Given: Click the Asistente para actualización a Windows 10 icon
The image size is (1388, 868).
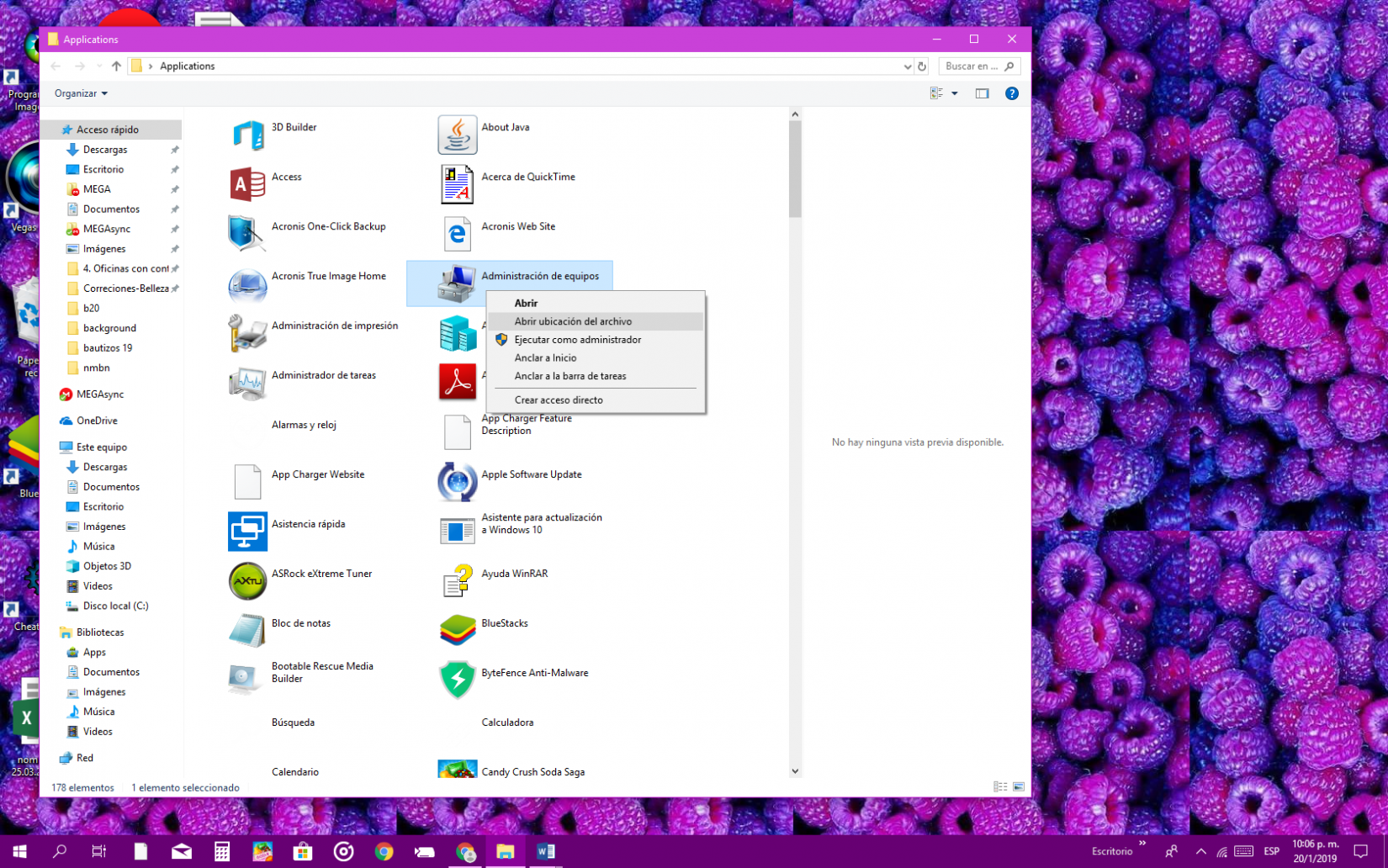Looking at the screenshot, I should coord(458,532).
